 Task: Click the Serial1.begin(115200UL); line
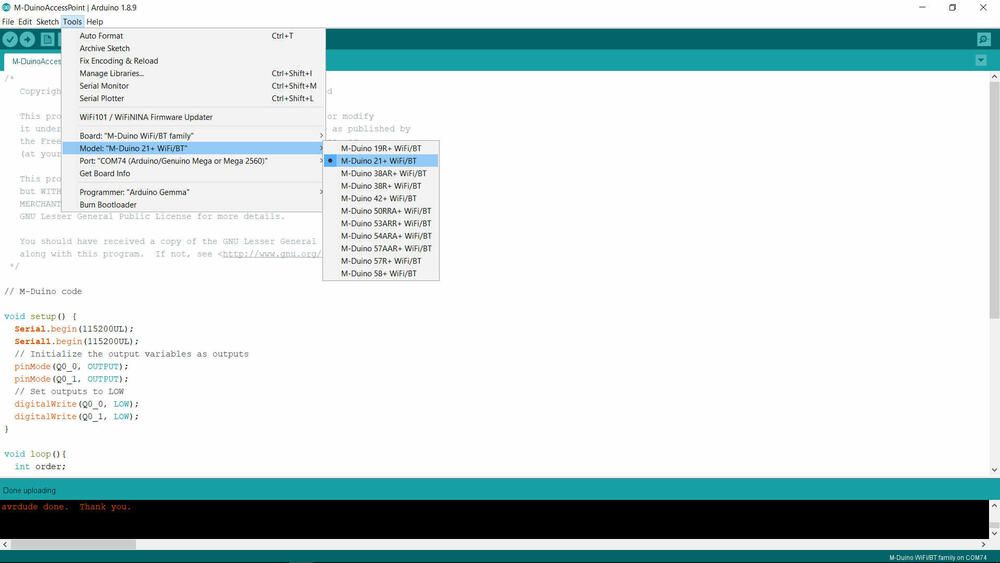(x=77, y=341)
